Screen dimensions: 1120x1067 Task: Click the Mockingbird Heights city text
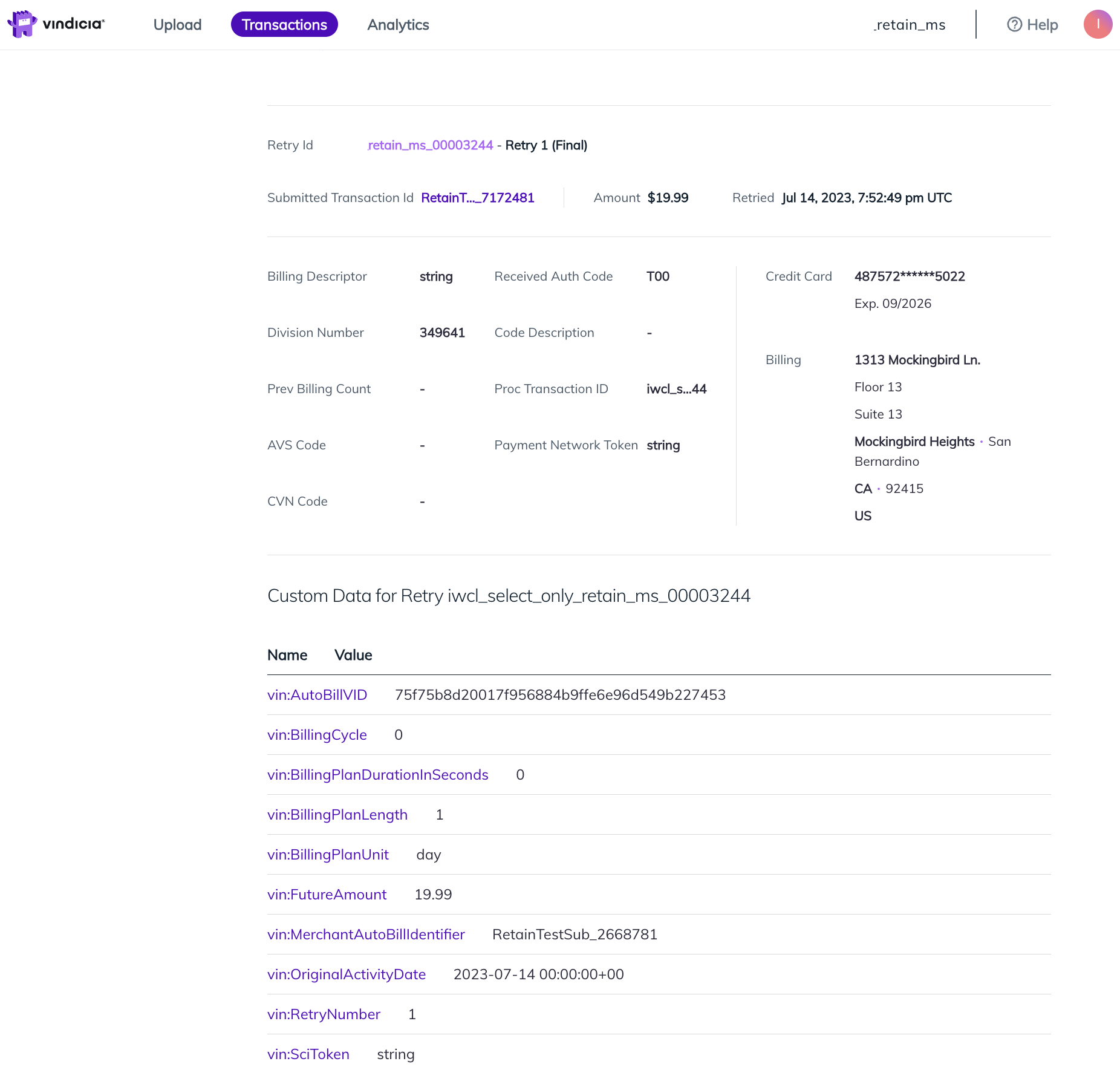(914, 442)
